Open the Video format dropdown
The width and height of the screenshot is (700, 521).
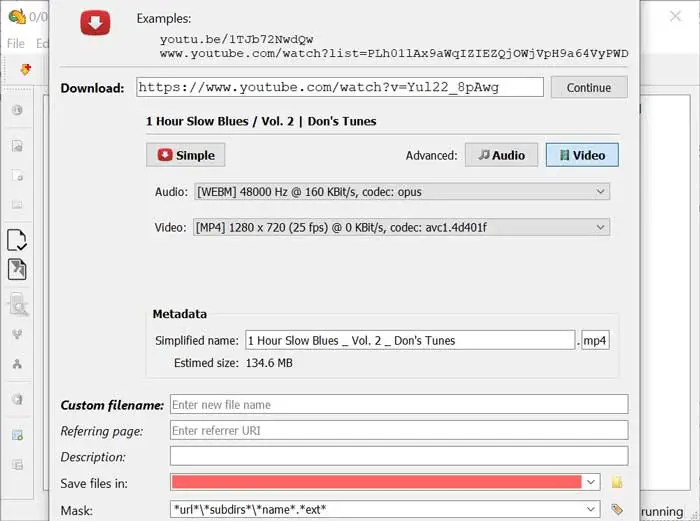tap(401, 227)
